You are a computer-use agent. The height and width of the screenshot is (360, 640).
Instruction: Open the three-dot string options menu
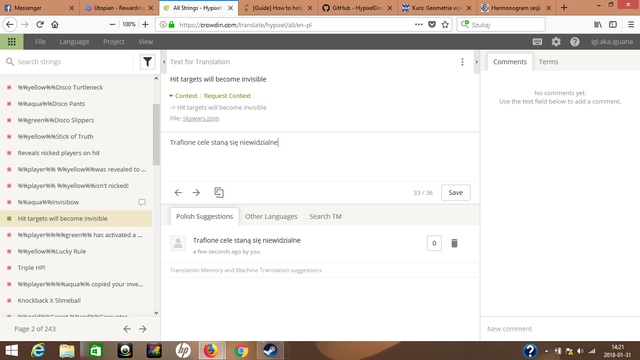(462, 62)
